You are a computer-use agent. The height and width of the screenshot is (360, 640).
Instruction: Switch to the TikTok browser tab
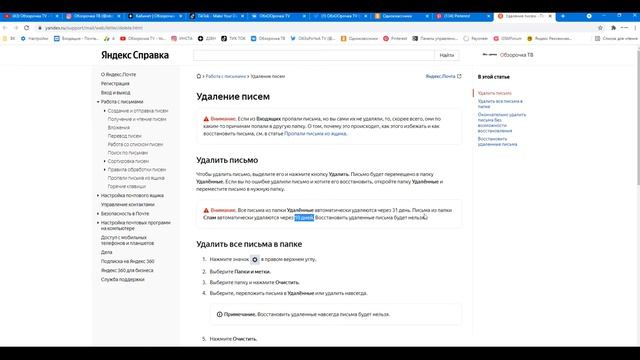(217, 16)
